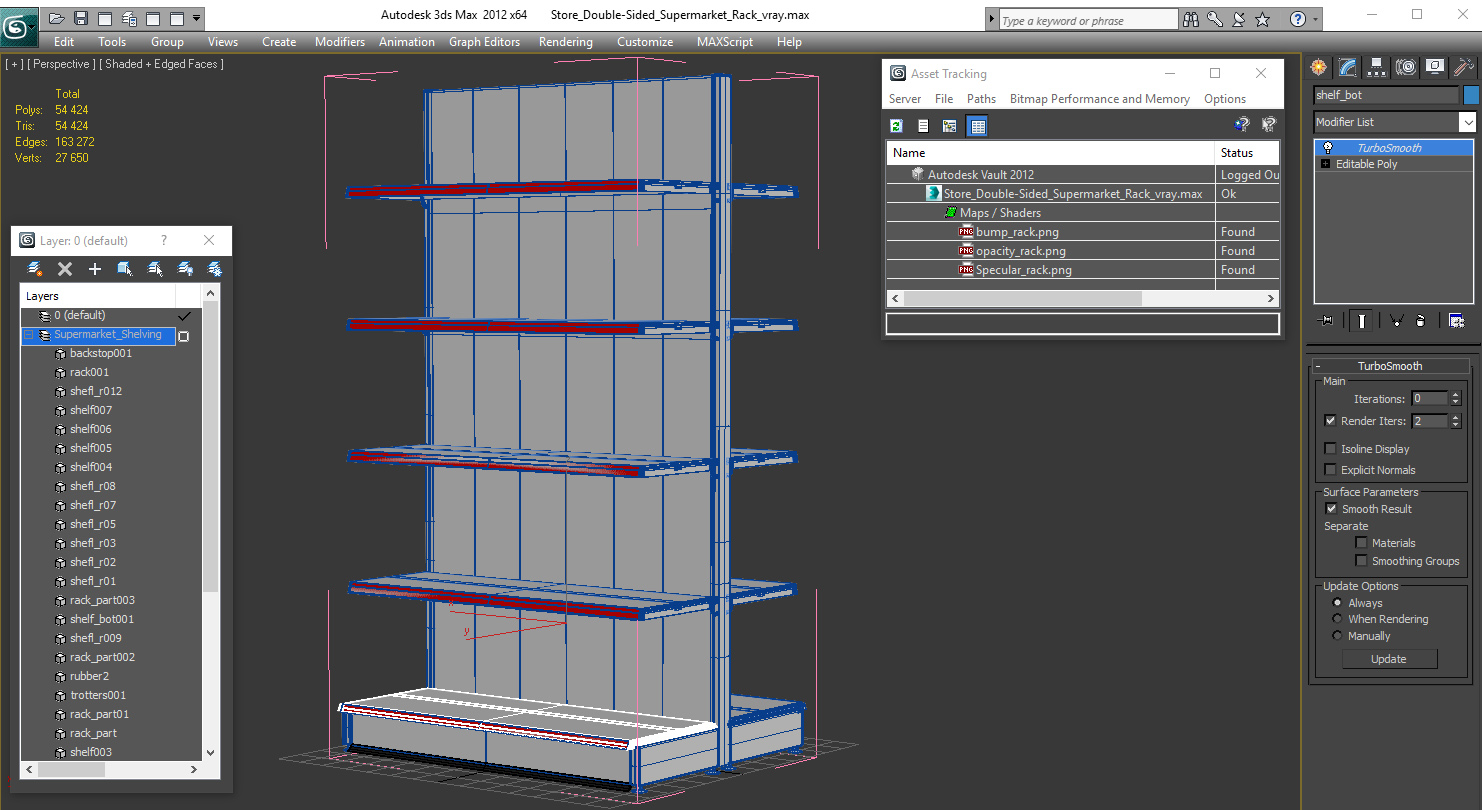Switch to the Motion command panel
The image size is (1482, 810).
point(1406,67)
